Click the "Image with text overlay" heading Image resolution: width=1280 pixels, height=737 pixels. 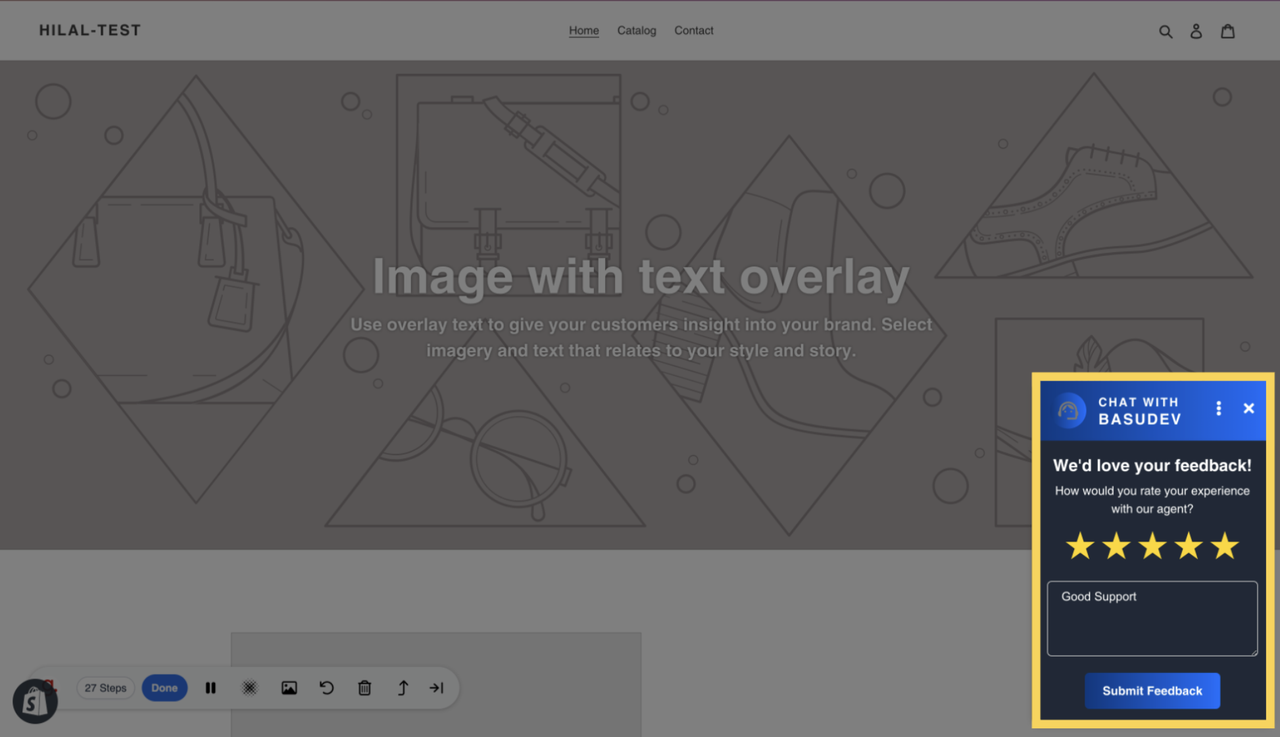(641, 278)
